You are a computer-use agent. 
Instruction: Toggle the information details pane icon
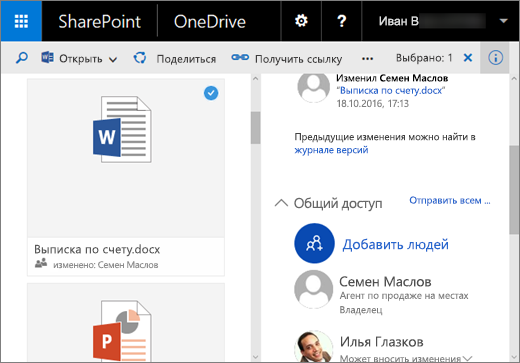click(495, 58)
